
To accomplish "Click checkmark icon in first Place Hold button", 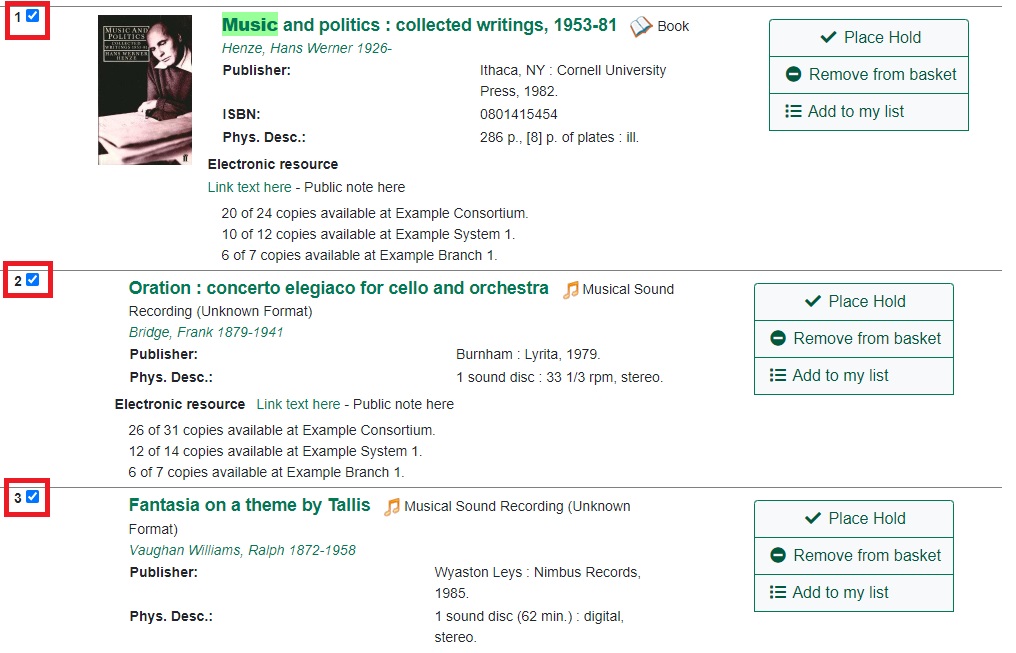I will pyautogui.click(x=828, y=38).
